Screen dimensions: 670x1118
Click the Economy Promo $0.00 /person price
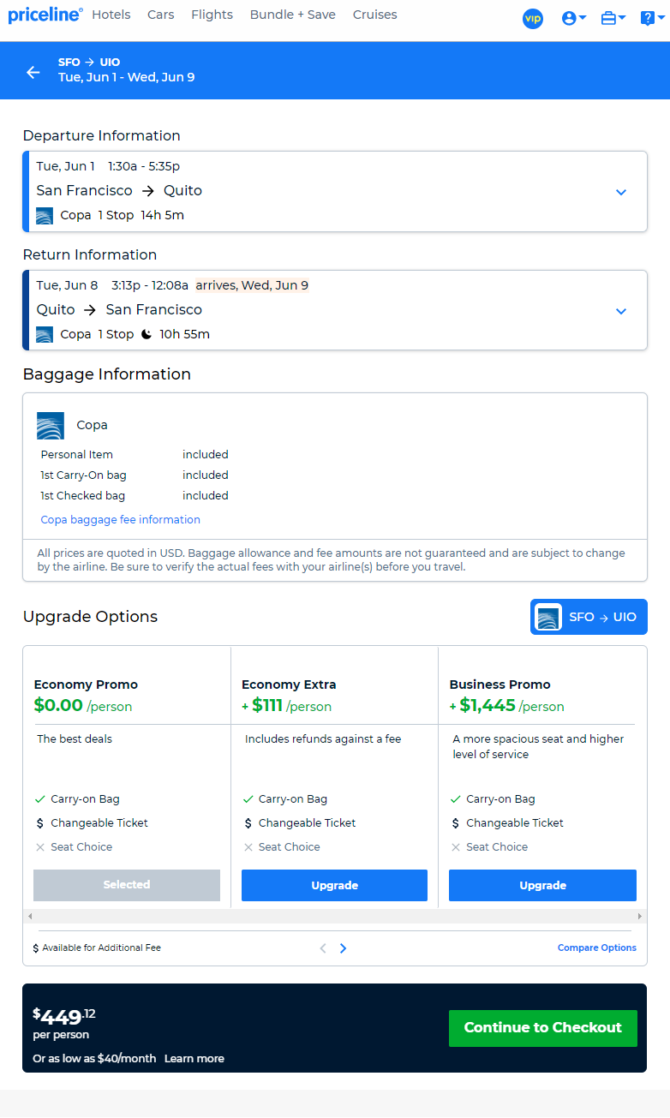tap(83, 705)
